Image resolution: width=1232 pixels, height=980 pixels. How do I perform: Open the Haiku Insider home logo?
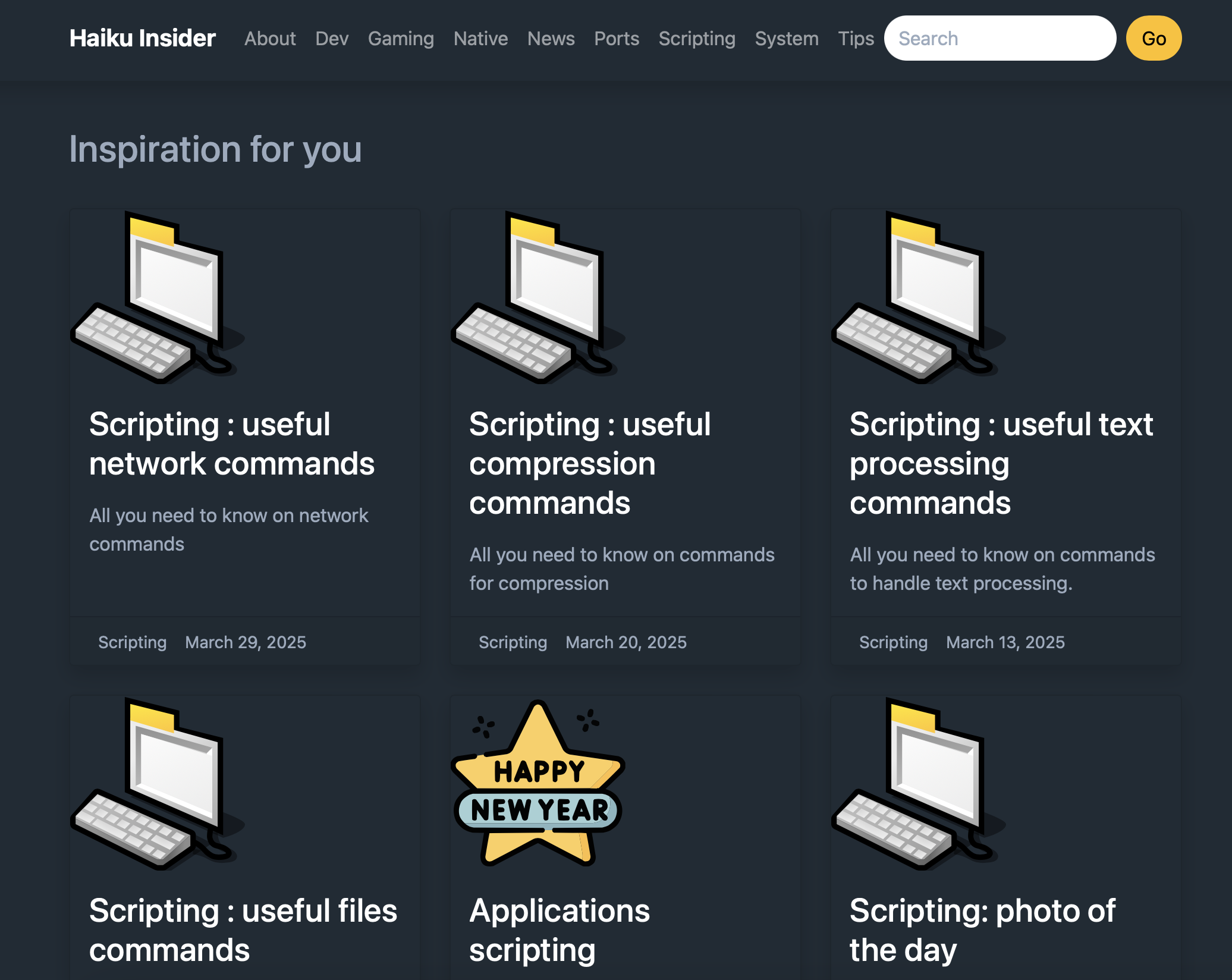point(142,38)
